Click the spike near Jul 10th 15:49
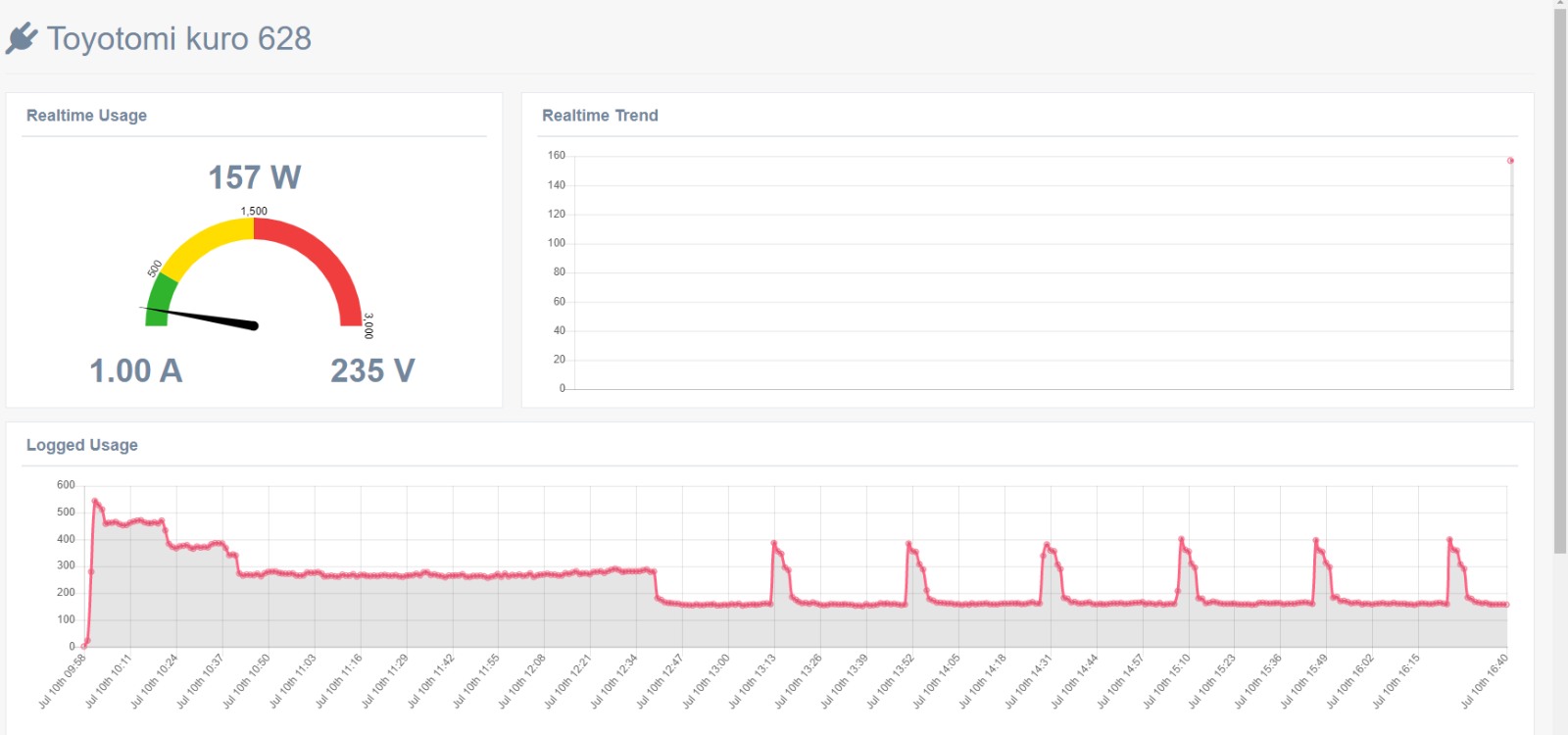Screen dimensions: 1568x735 point(1315,540)
